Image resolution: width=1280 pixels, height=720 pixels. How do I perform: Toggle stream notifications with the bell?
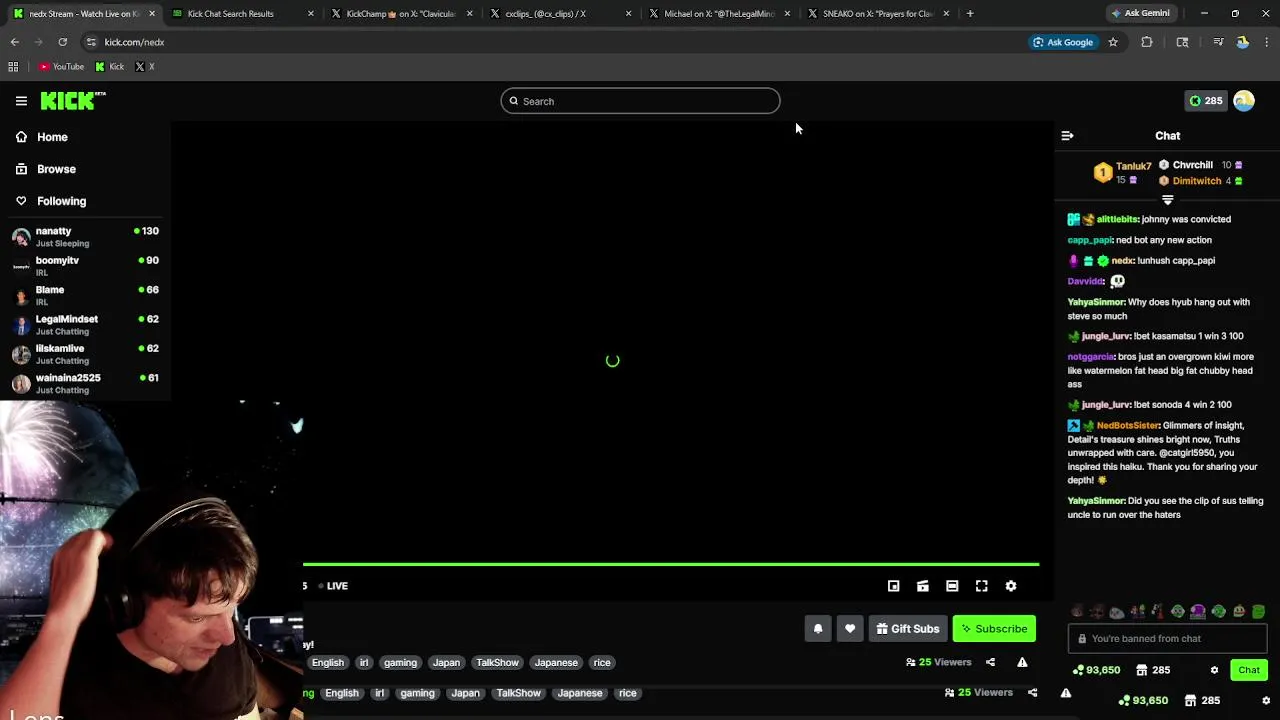pyautogui.click(x=818, y=629)
